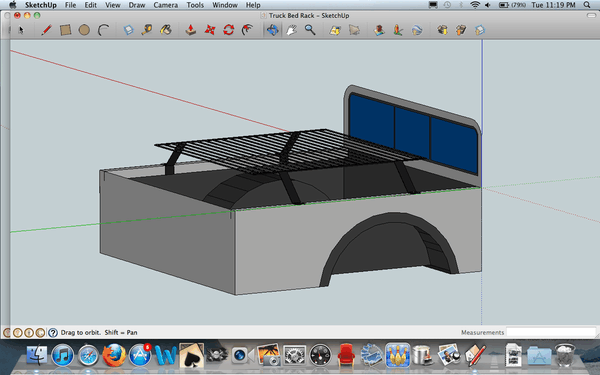Viewport: 600px width, 375px height.
Task: Select the Paint Bucket tool
Action: tap(166, 30)
